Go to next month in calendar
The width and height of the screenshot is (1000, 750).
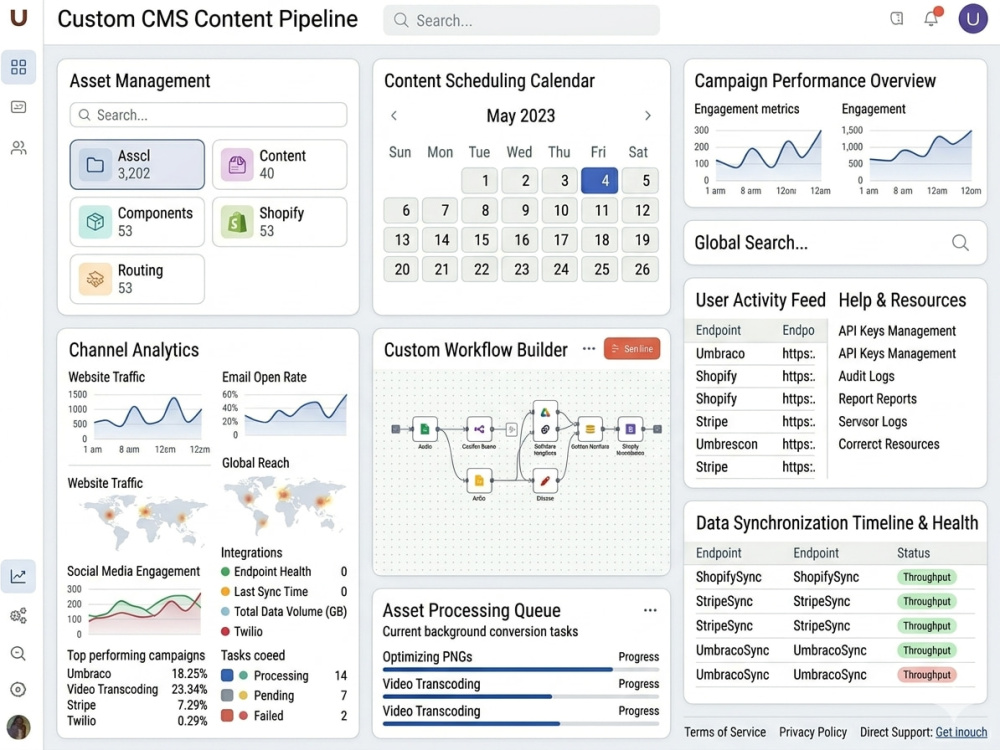[x=648, y=115]
